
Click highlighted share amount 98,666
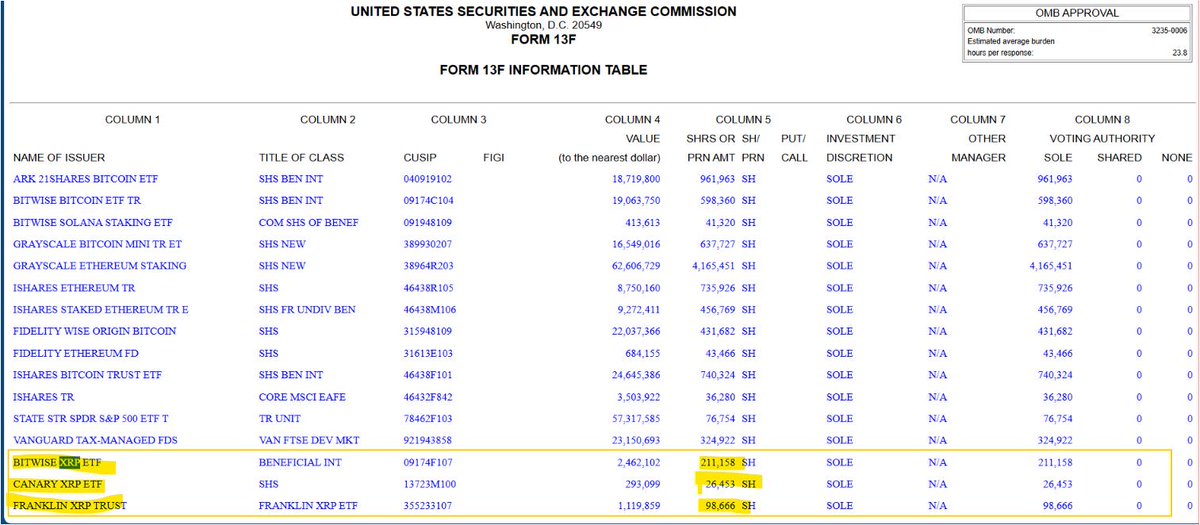[721, 506]
